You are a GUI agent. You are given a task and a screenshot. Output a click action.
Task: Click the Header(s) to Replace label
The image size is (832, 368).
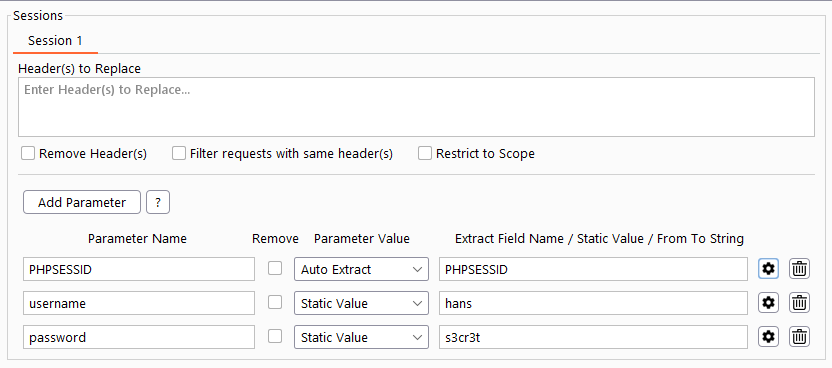click(x=80, y=68)
